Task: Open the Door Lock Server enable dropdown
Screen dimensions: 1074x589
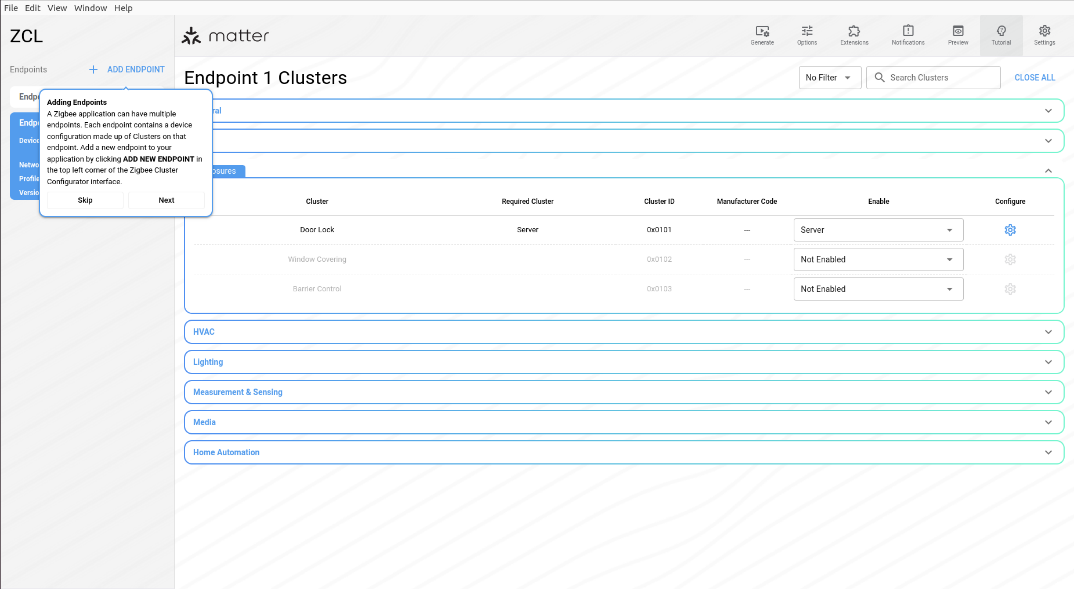Action: coord(878,229)
